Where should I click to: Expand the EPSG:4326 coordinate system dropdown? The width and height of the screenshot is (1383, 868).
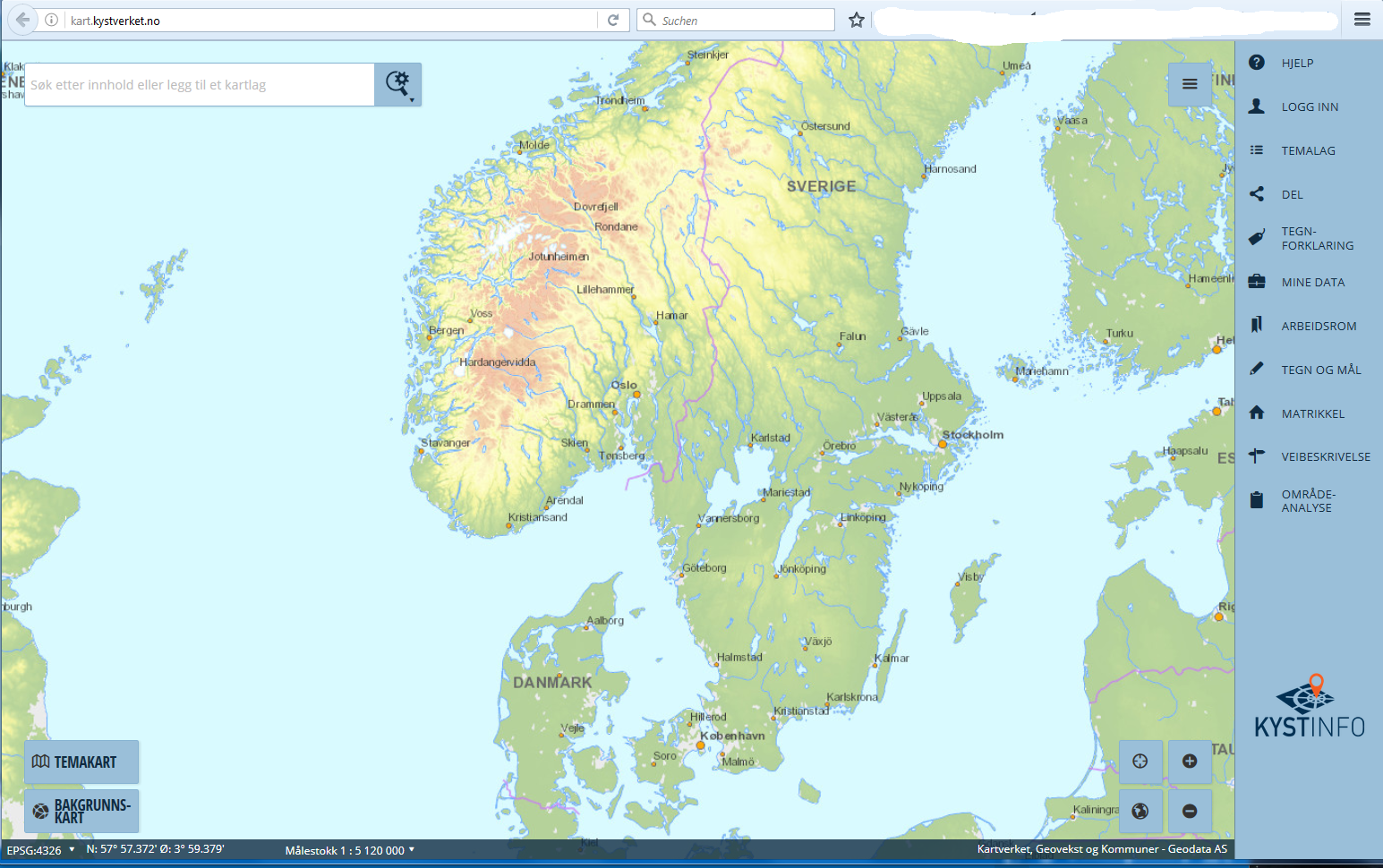click(x=40, y=850)
